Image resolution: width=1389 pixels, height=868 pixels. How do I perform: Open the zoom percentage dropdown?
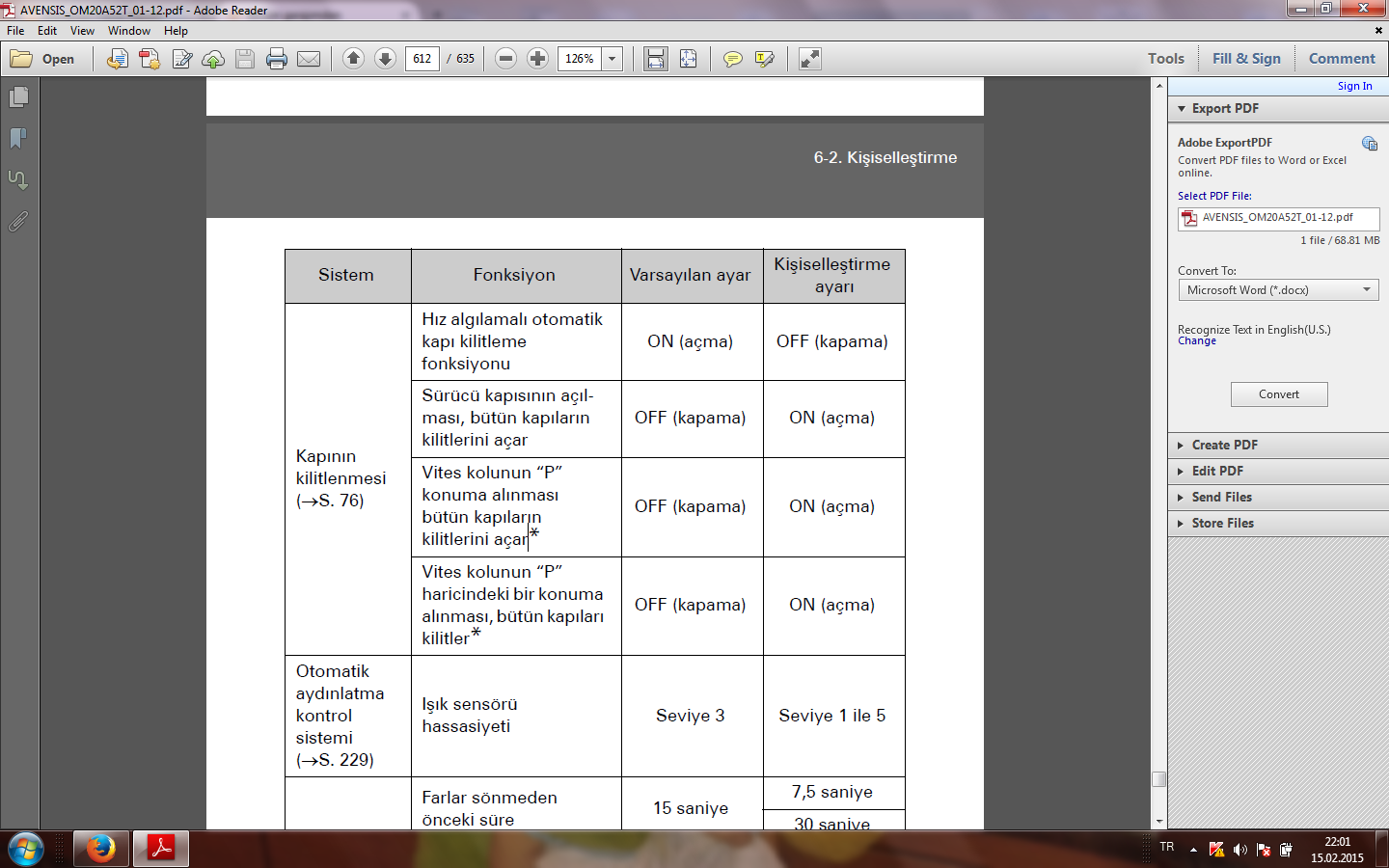[x=612, y=59]
